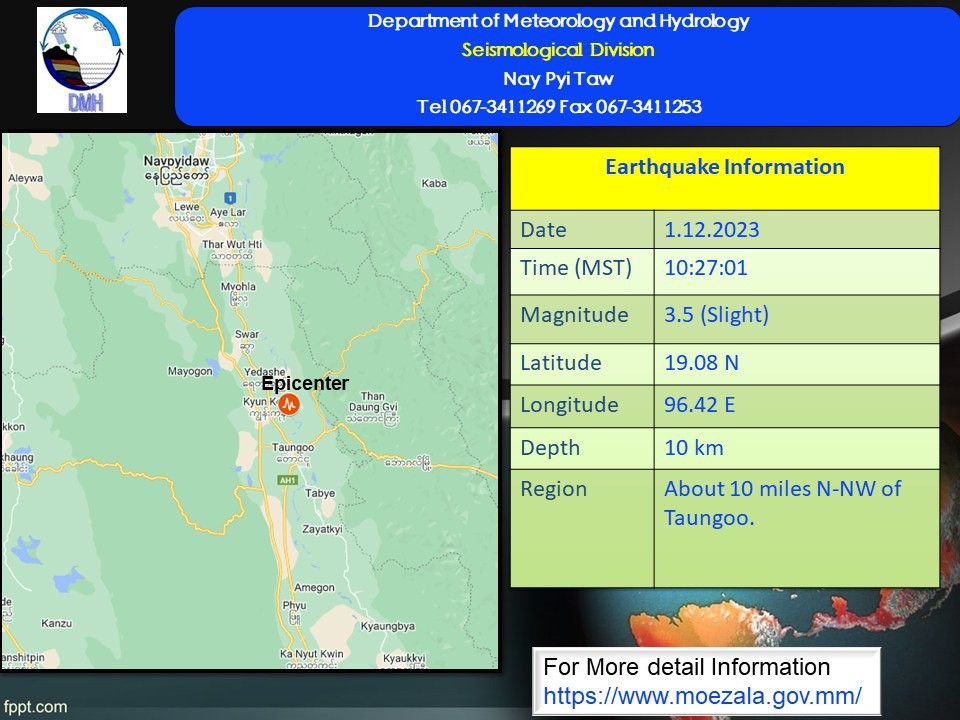Click the depth value 10 km
The image size is (960, 720).
[x=693, y=448]
